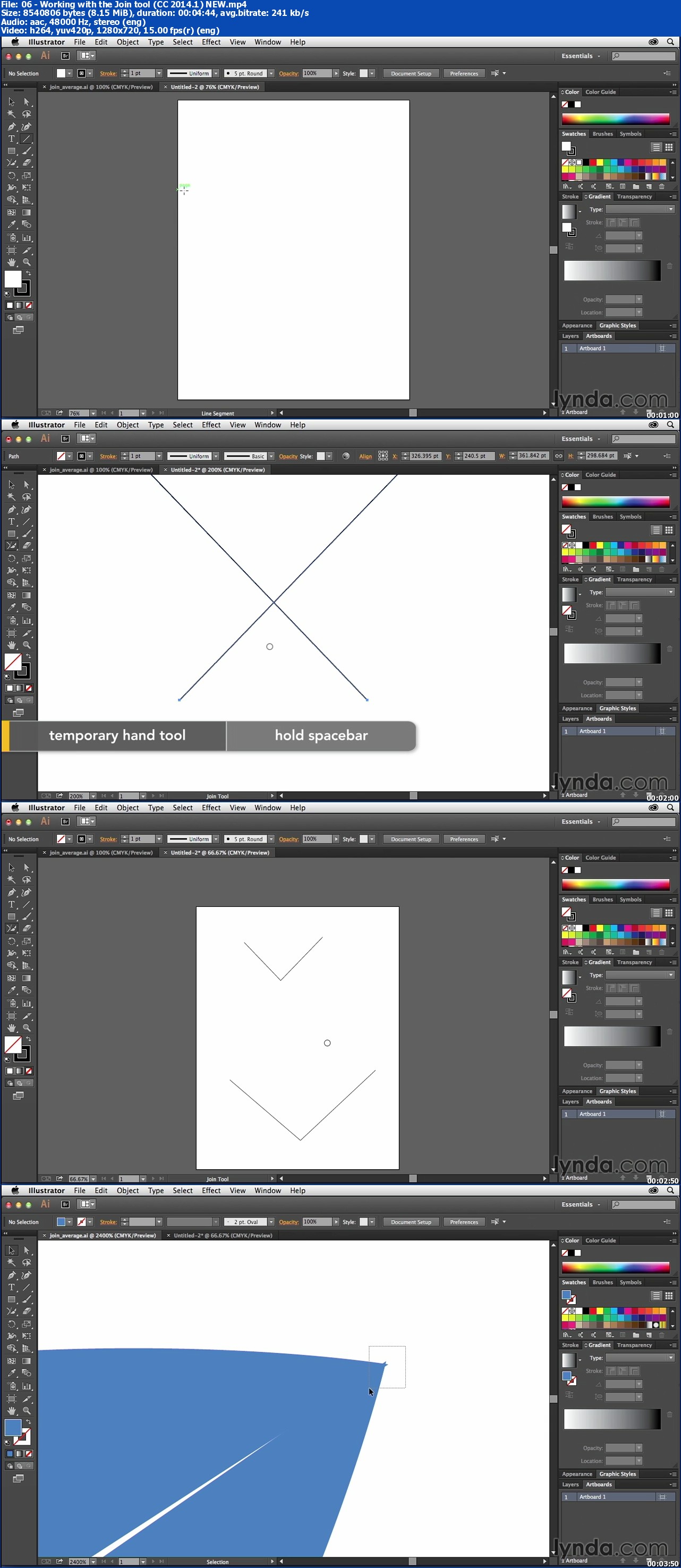This screenshot has height=1568, width=681.
Task: Toggle constrain proportions link in 200% window
Action: 558,455
